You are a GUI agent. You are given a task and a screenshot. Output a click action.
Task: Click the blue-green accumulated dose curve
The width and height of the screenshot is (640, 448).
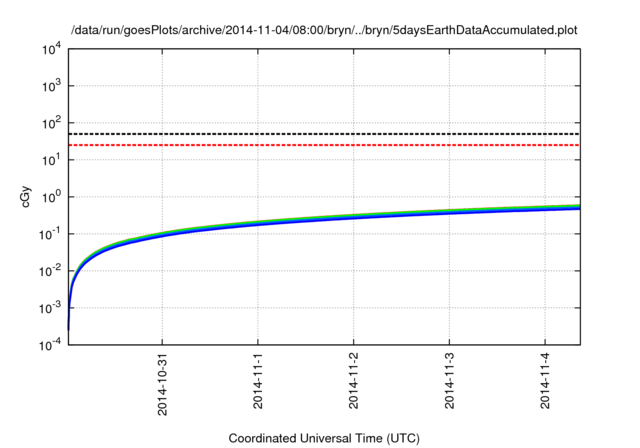324,219
